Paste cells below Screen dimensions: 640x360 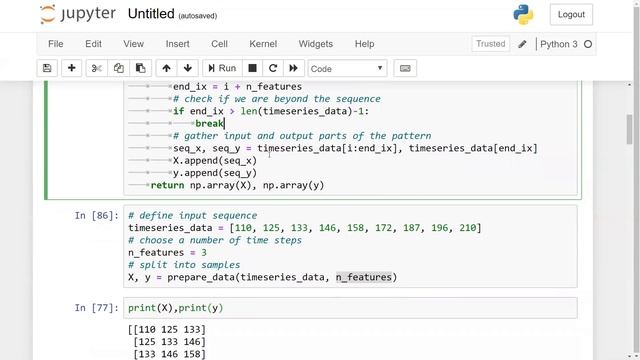tap(140, 68)
